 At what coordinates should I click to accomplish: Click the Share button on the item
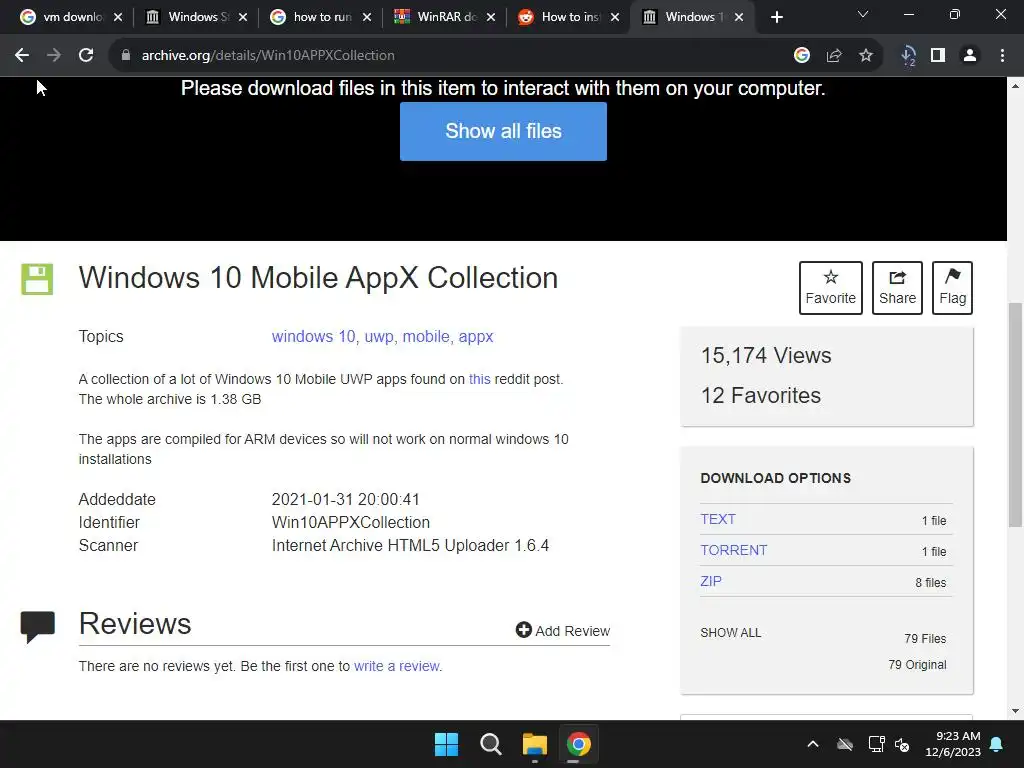[x=897, y=288]
